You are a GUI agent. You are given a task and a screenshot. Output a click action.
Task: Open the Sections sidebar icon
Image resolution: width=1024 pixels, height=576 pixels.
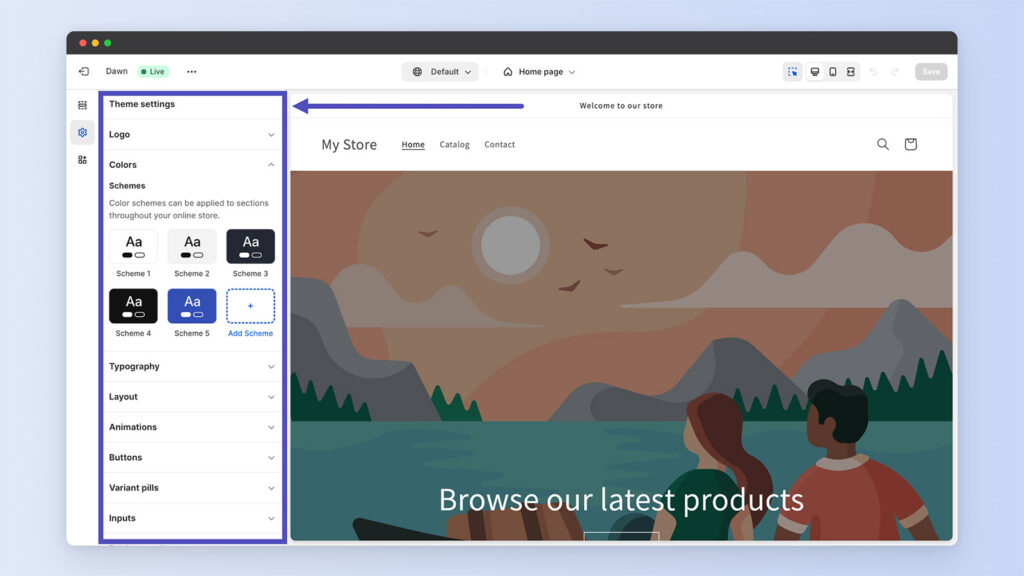point(82,105)
